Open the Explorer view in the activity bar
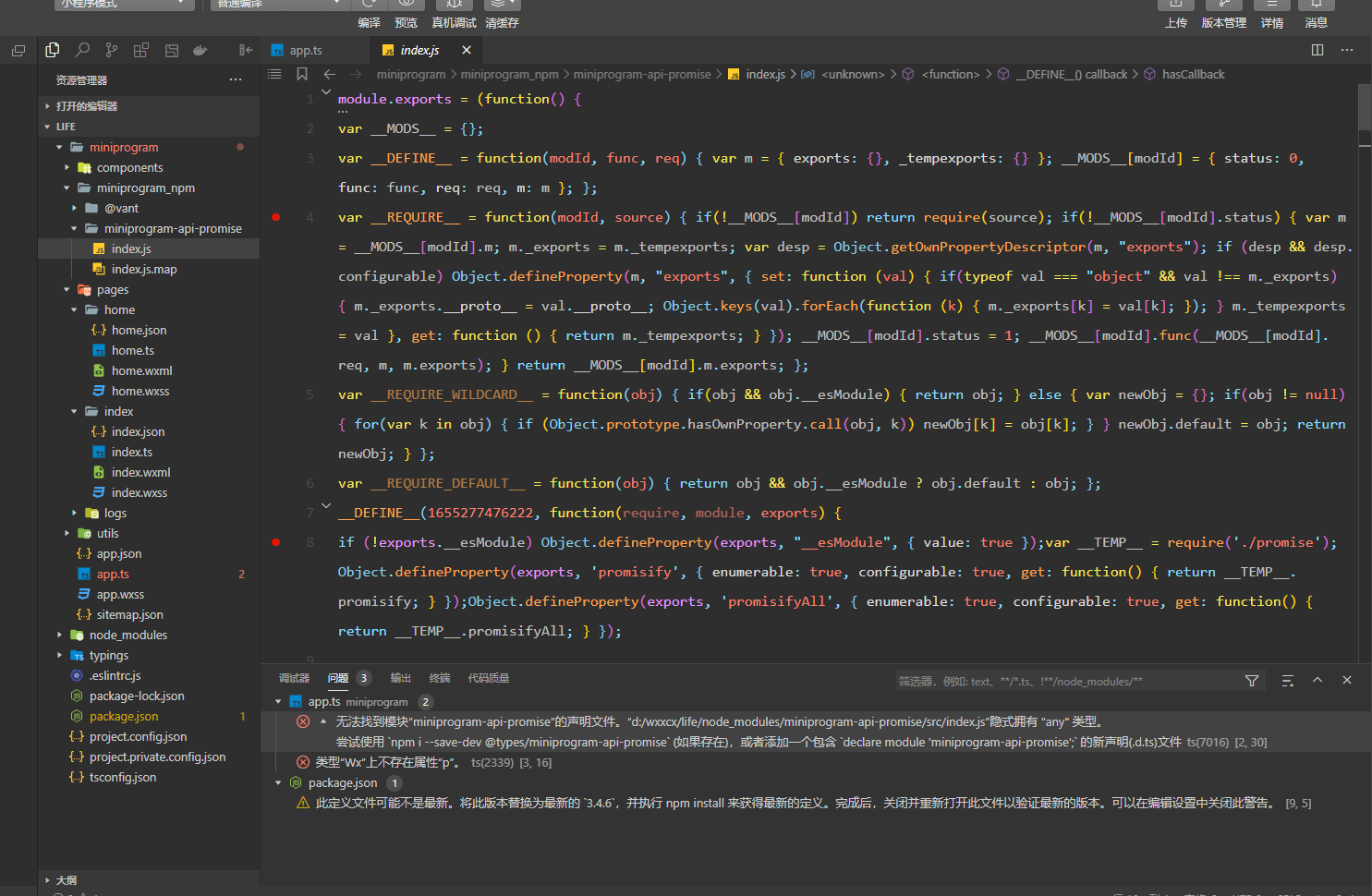The width and height of the screenshot is (1372, 896). [52, 50]
